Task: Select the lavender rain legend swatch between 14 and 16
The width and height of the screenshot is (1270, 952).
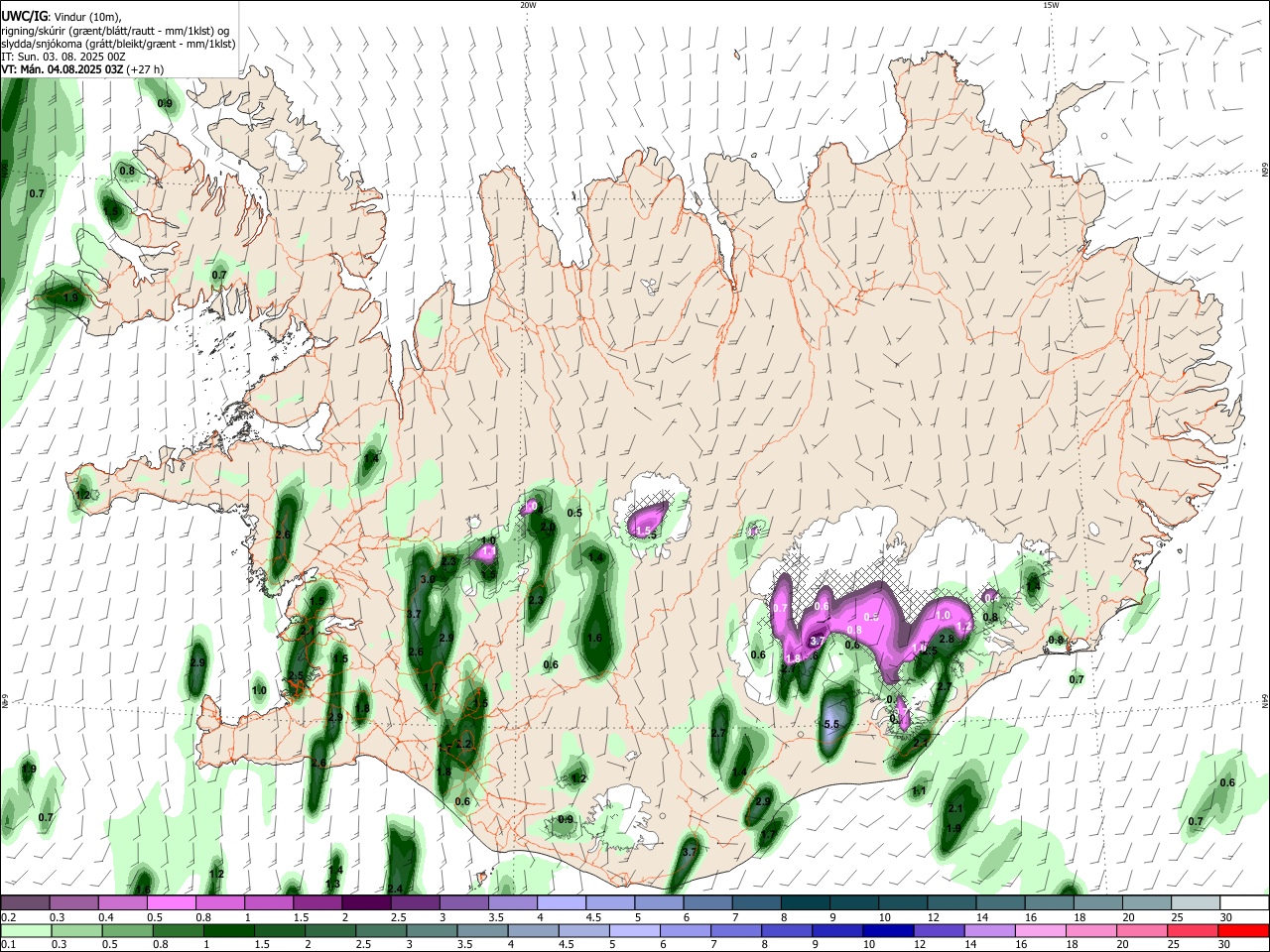Action: click(x=989, y=931)
